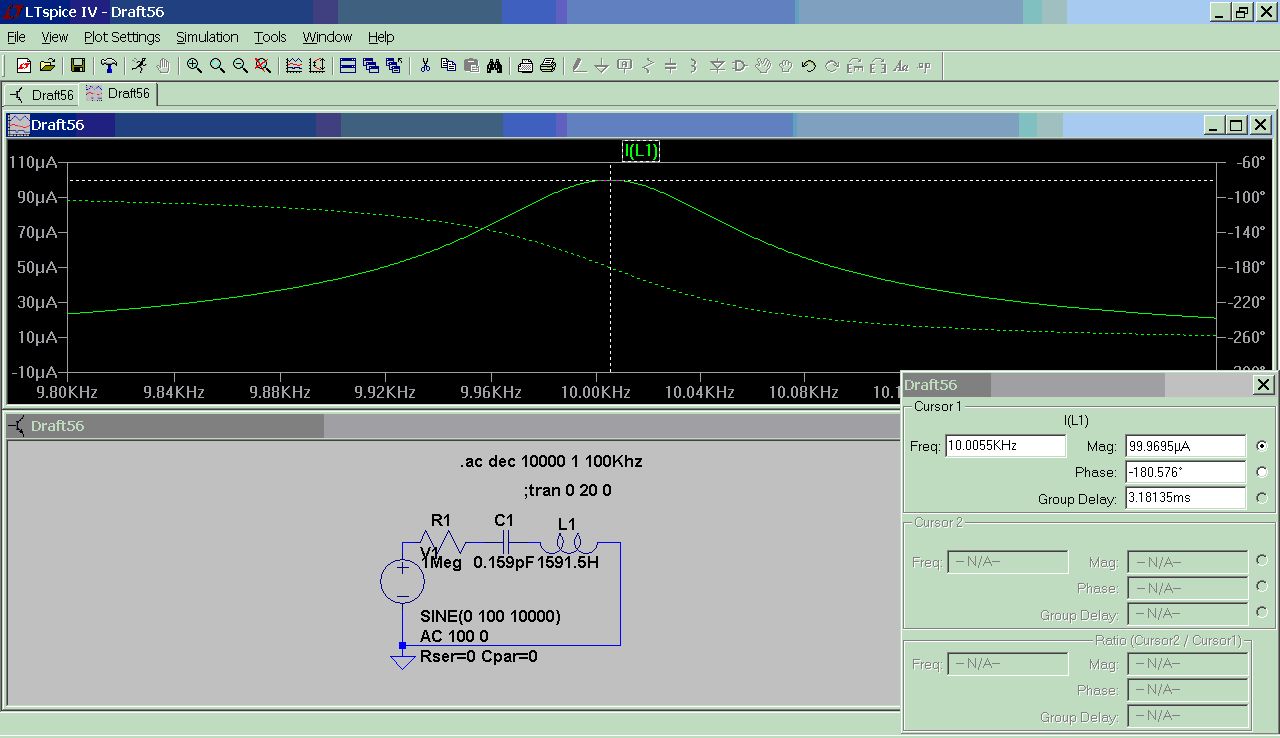1280x738 pixels.
Task: Select the Group Delay radio button for Cursor 1
Action: coord(1262,498)
